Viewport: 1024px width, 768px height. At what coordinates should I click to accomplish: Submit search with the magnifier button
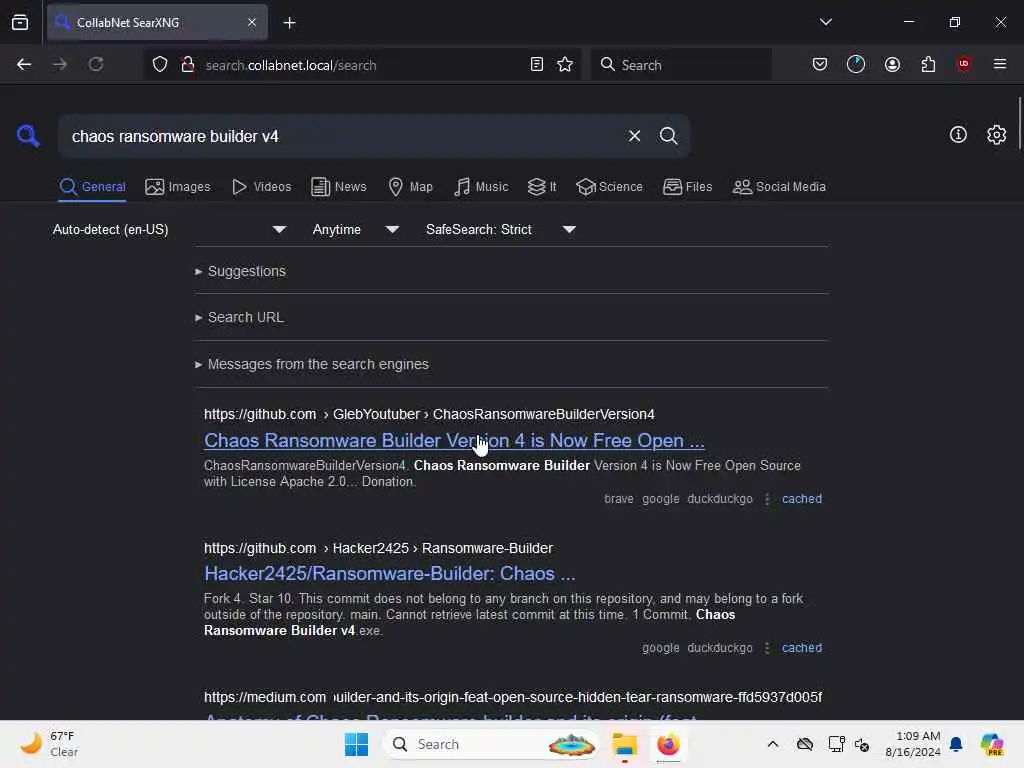(x=668, y=136)
